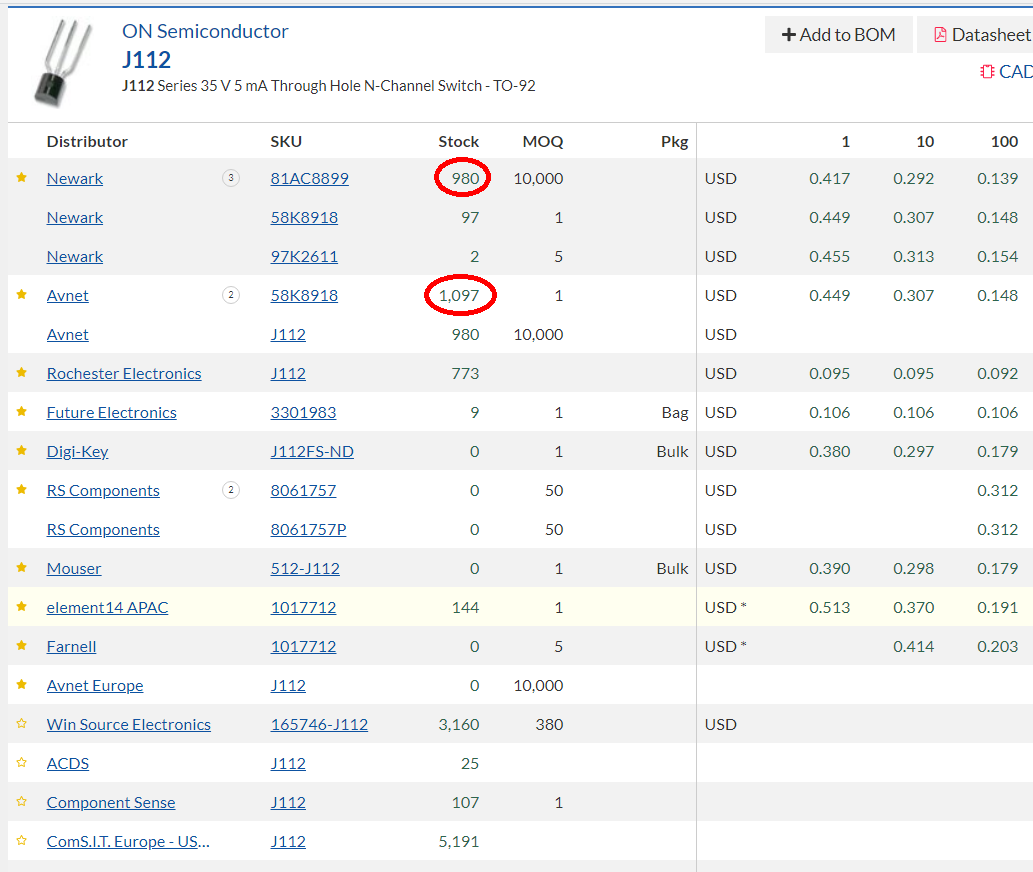Open the Avnet link in row 58K8918
Screen dimensions: 1033x872
click(x=67, y=296)
